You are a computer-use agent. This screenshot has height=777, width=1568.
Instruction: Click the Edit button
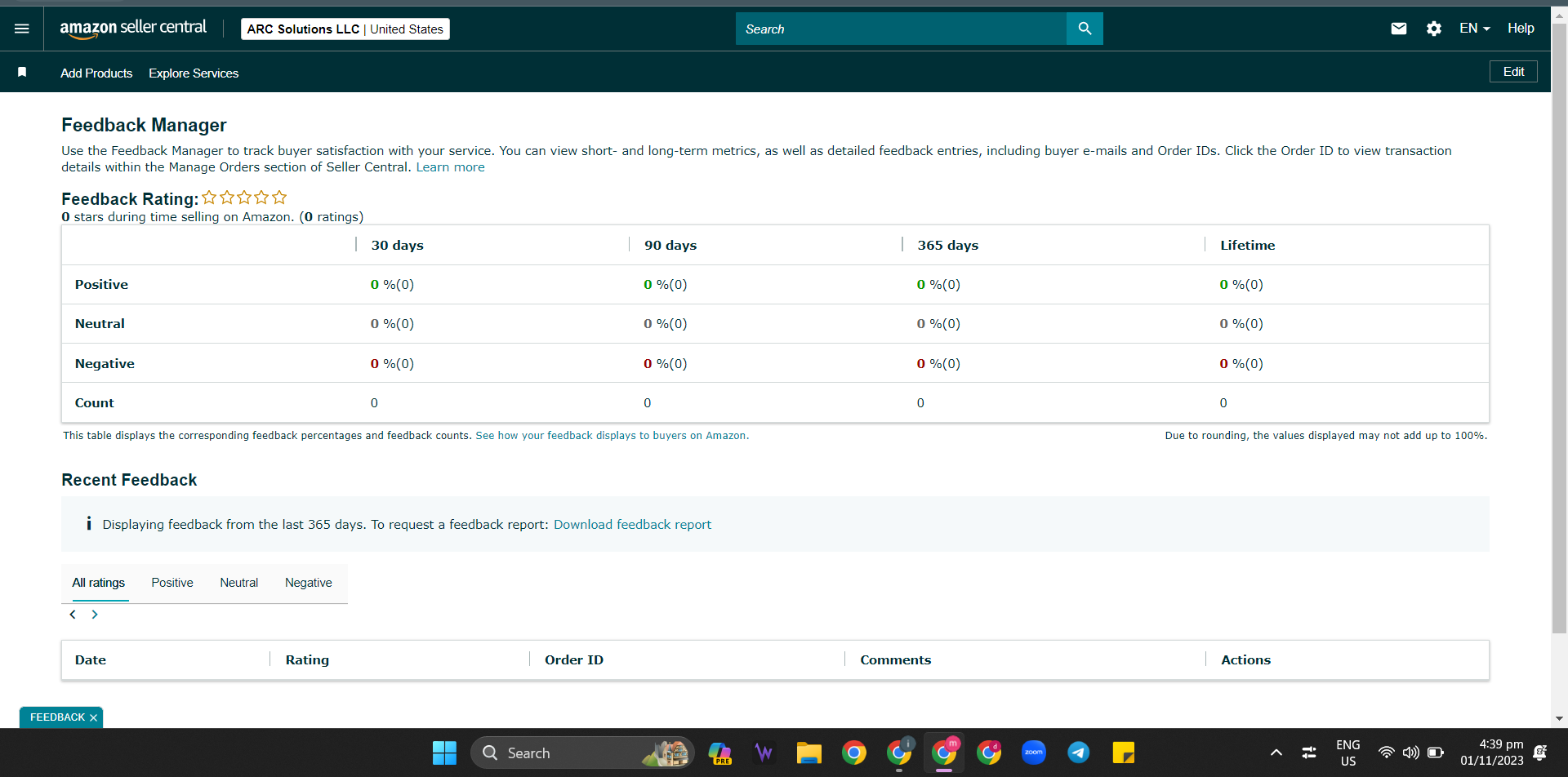pyautogui.click(x=1513, y=72)
